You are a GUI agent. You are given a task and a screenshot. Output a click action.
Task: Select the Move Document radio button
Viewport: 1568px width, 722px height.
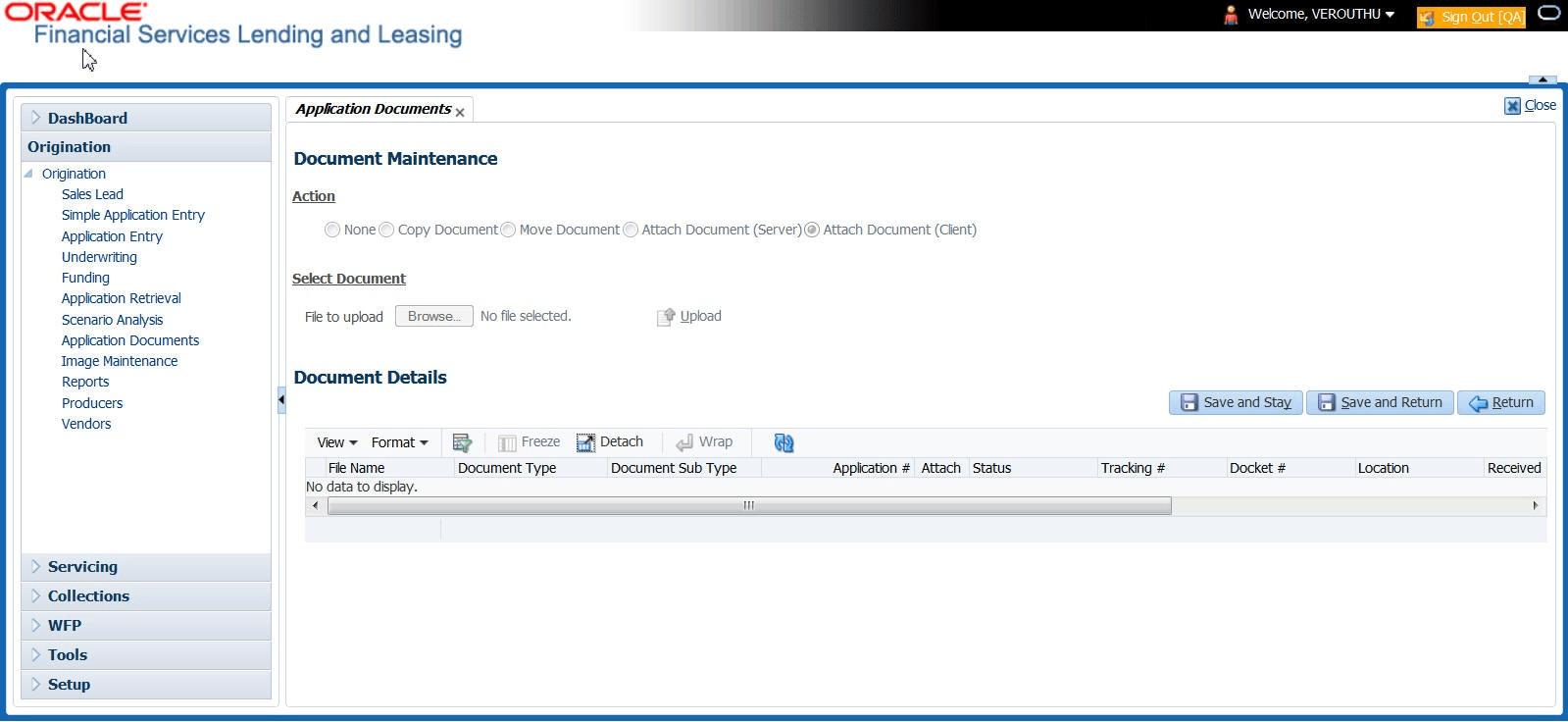pyautogui.click(x=508, y=230)
